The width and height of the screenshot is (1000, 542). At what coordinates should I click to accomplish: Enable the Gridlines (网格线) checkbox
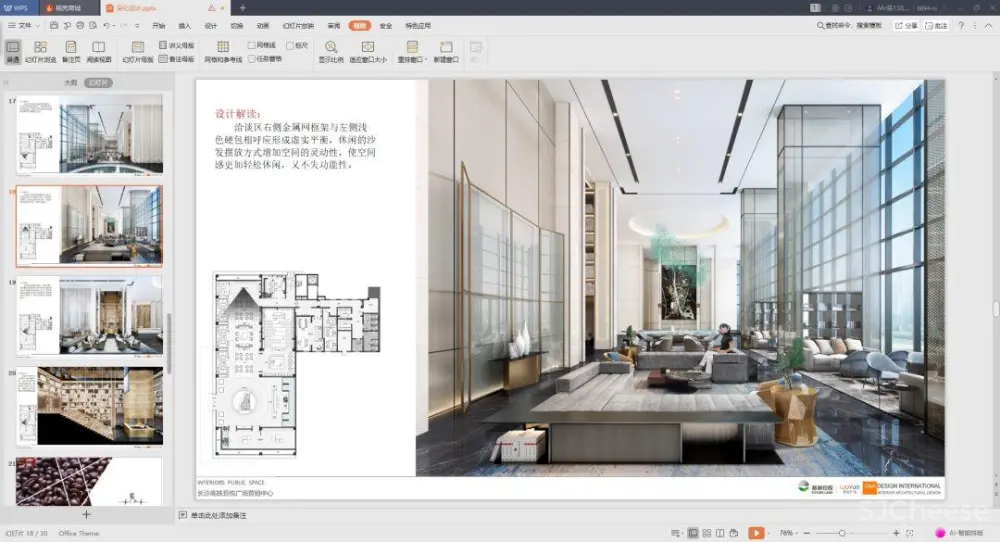point(252,45)
